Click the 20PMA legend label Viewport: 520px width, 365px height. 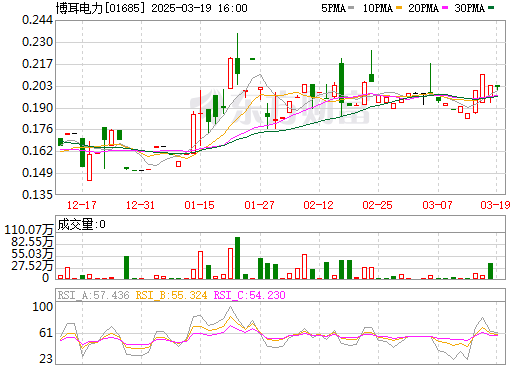[x=423, y=8]
